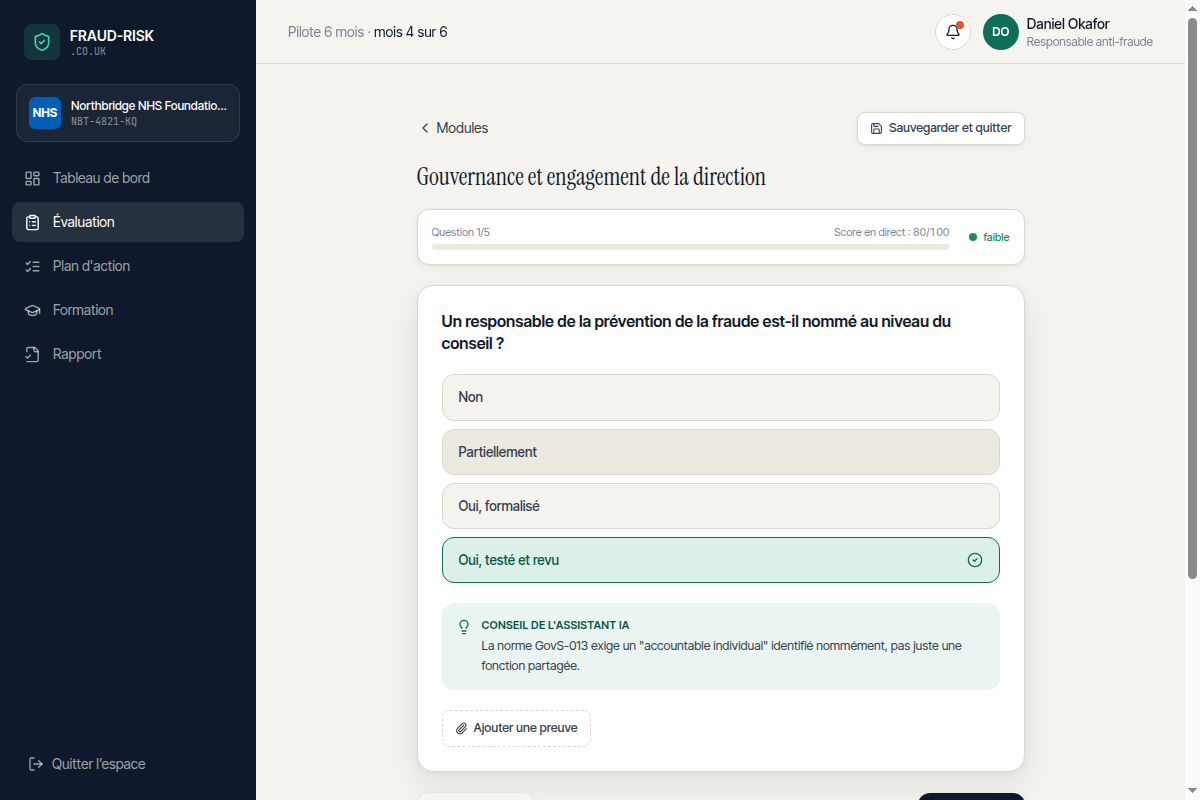Click the Score en direct : 80/100 text

point(891,232)
